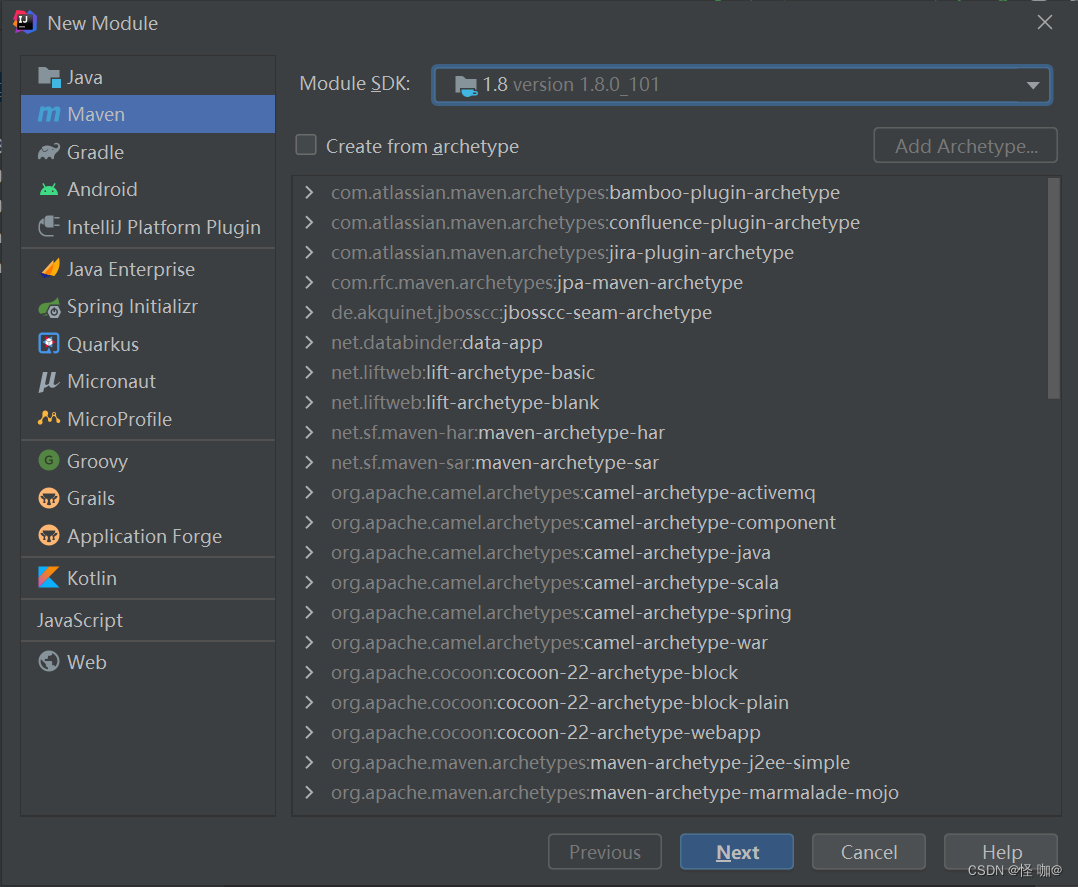Expand the jpa-maven-archetype node

(309, 283)
